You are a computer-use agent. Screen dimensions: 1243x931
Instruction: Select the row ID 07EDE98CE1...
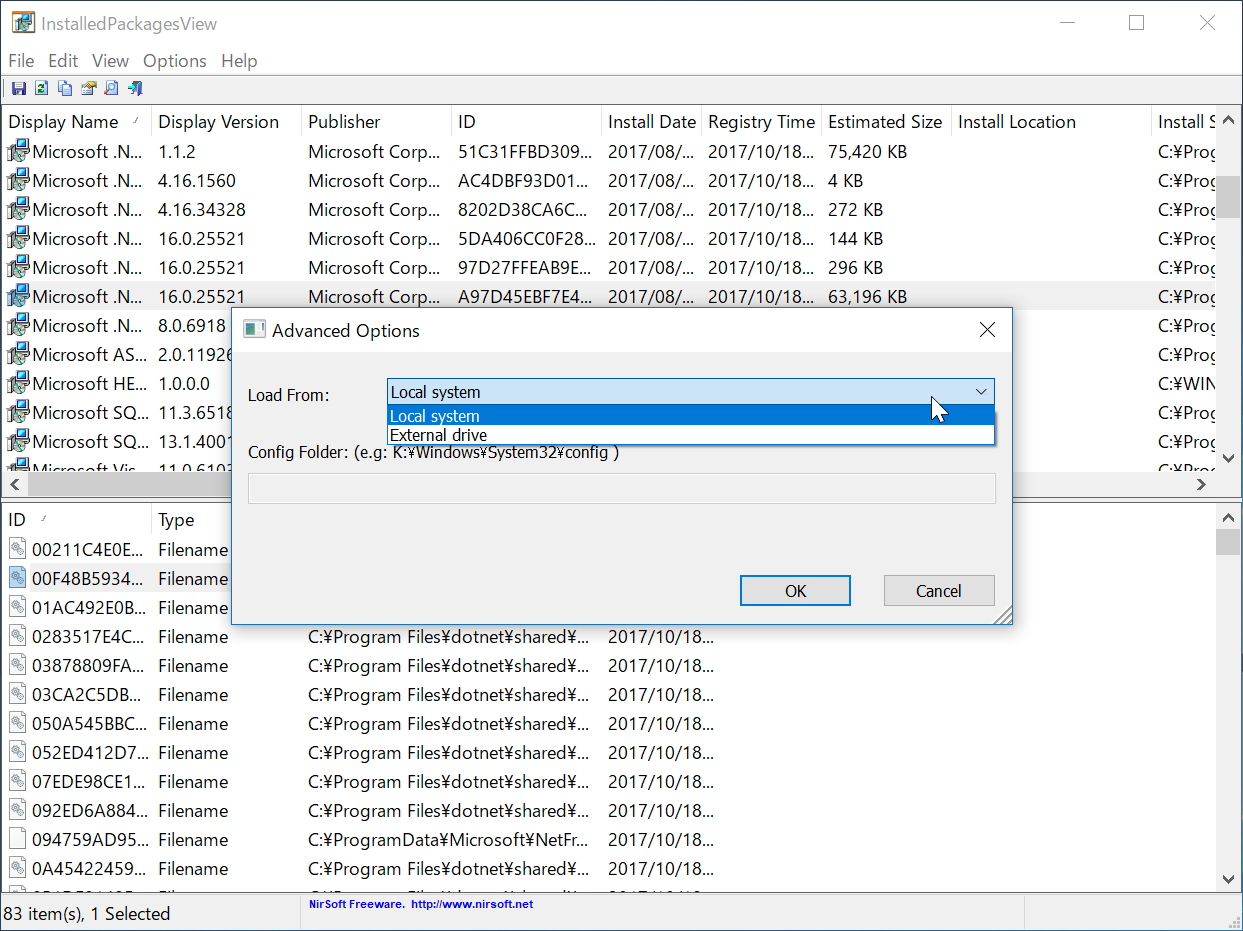[89, 781]
